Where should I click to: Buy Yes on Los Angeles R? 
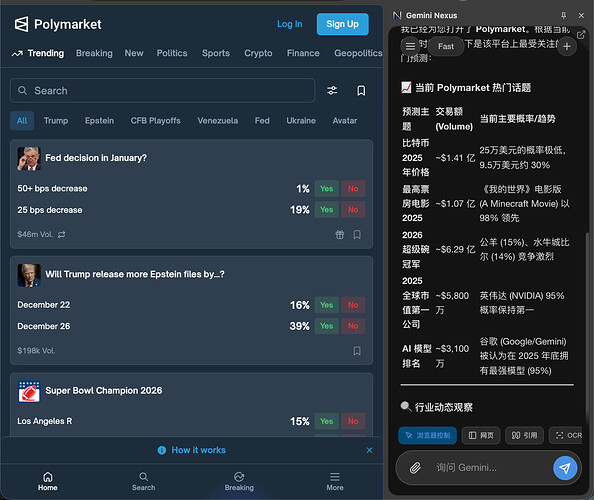click(x=327, y=421)
